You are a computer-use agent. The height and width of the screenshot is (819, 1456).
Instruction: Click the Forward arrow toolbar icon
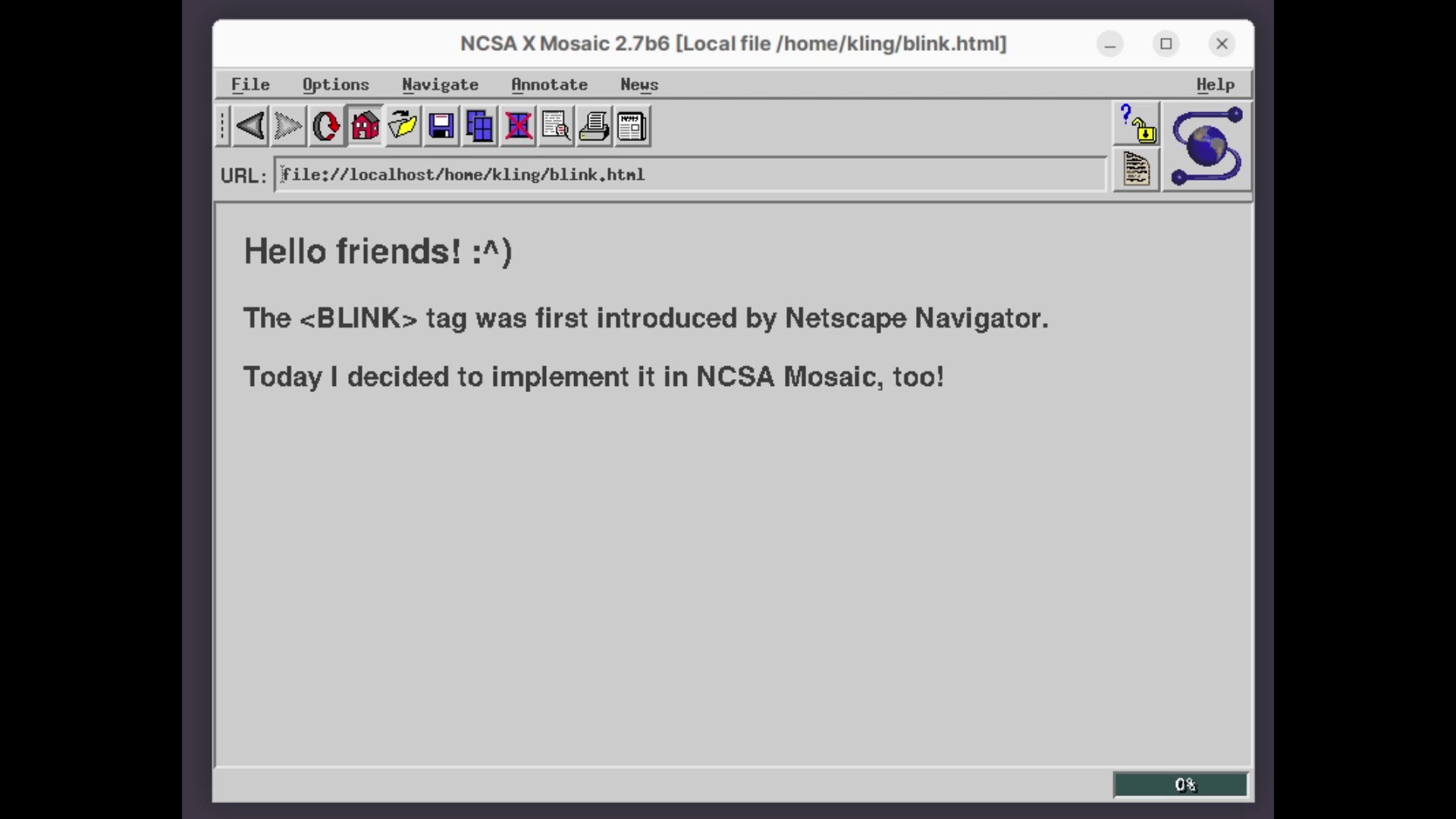pos(288,126)
